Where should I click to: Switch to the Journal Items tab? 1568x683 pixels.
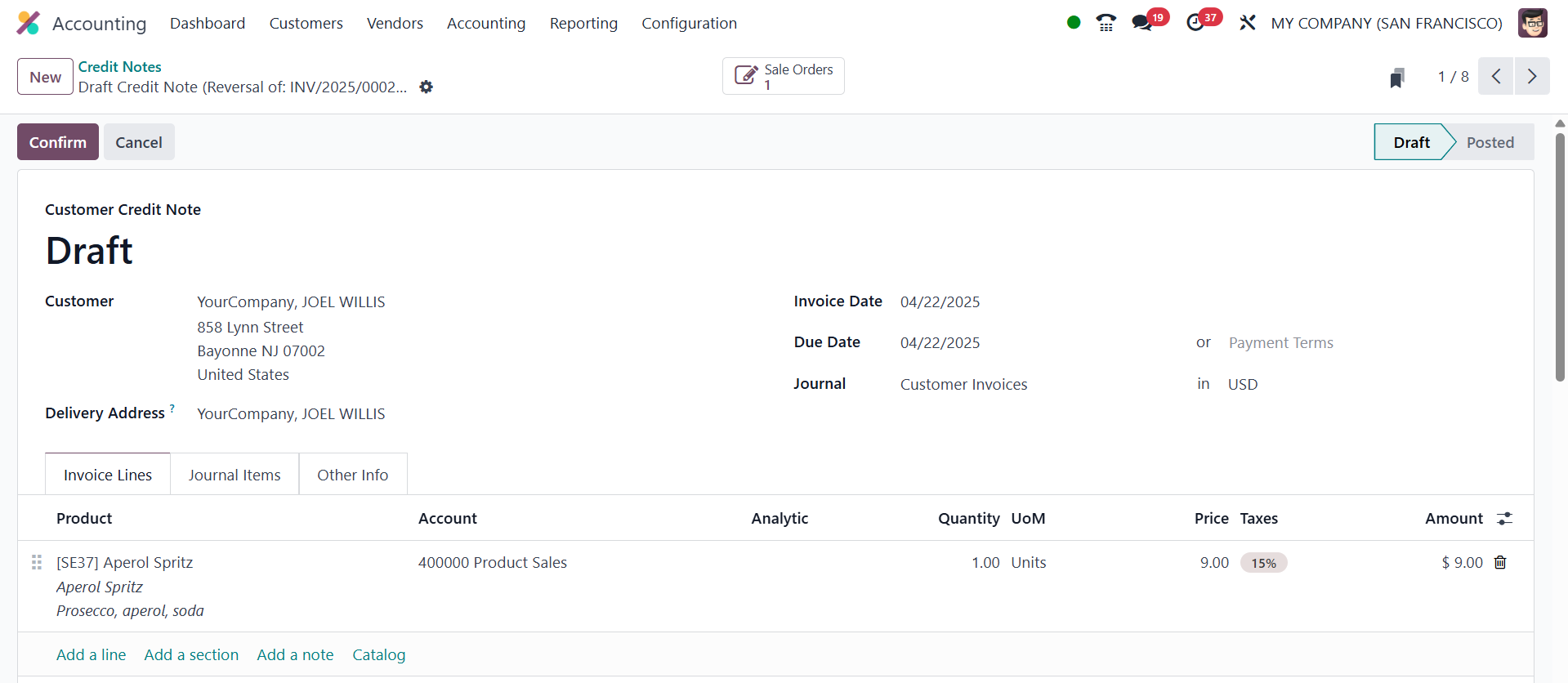pos(235,475)
